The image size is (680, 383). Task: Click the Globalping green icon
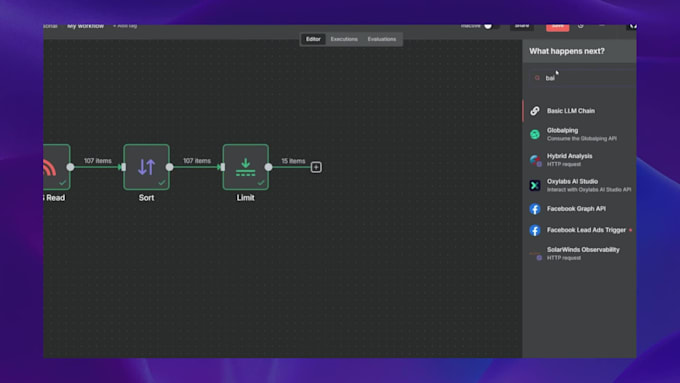pyautogui.click(x=535, y=134)
